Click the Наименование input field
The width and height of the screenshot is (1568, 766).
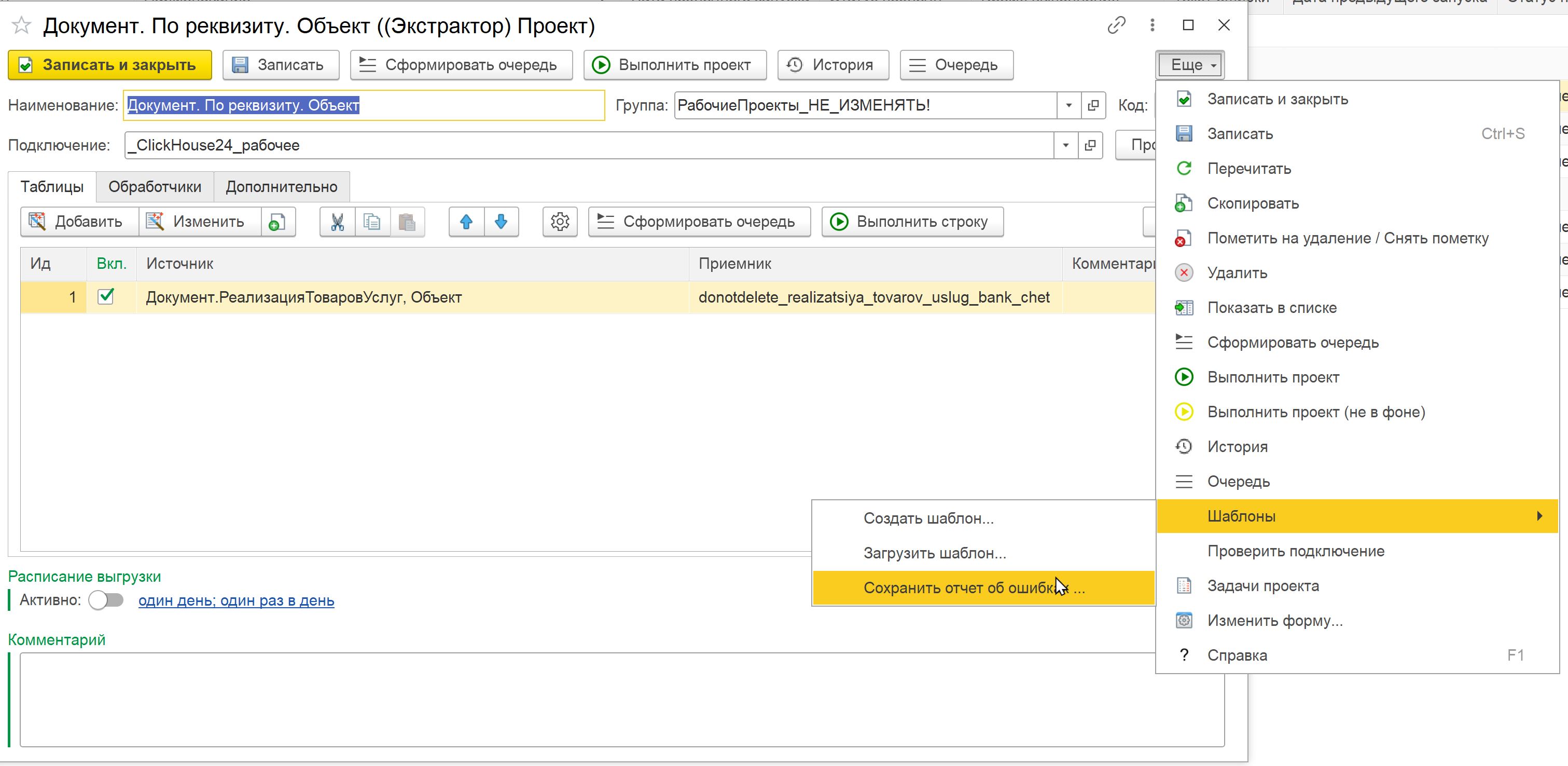click(x=364, y=105)
